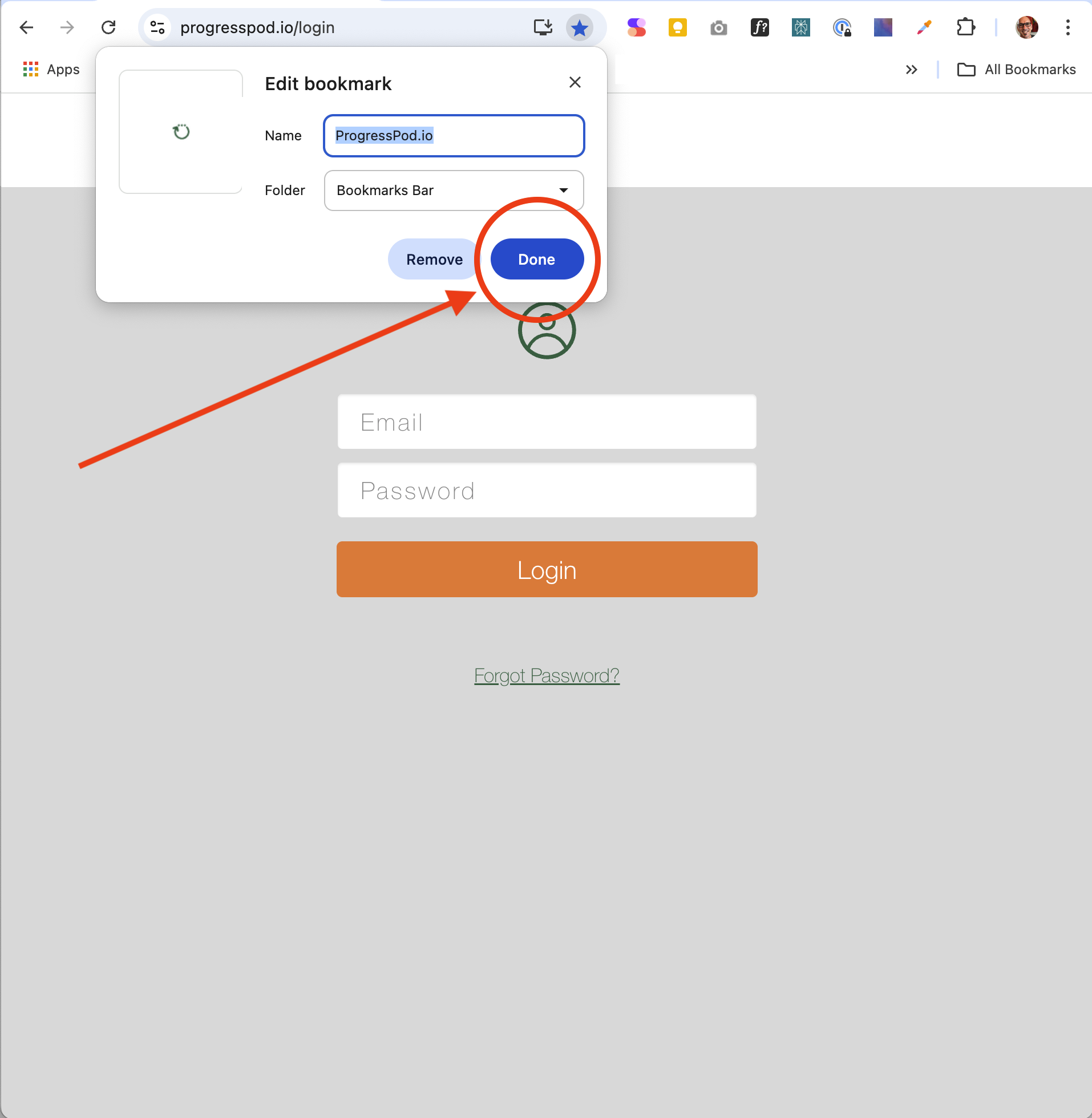Viewport: 1092px width, 1118px height.
Task: Expand the Folder dropdown showing Bookmarks Bar
Action: click(454, 191)
